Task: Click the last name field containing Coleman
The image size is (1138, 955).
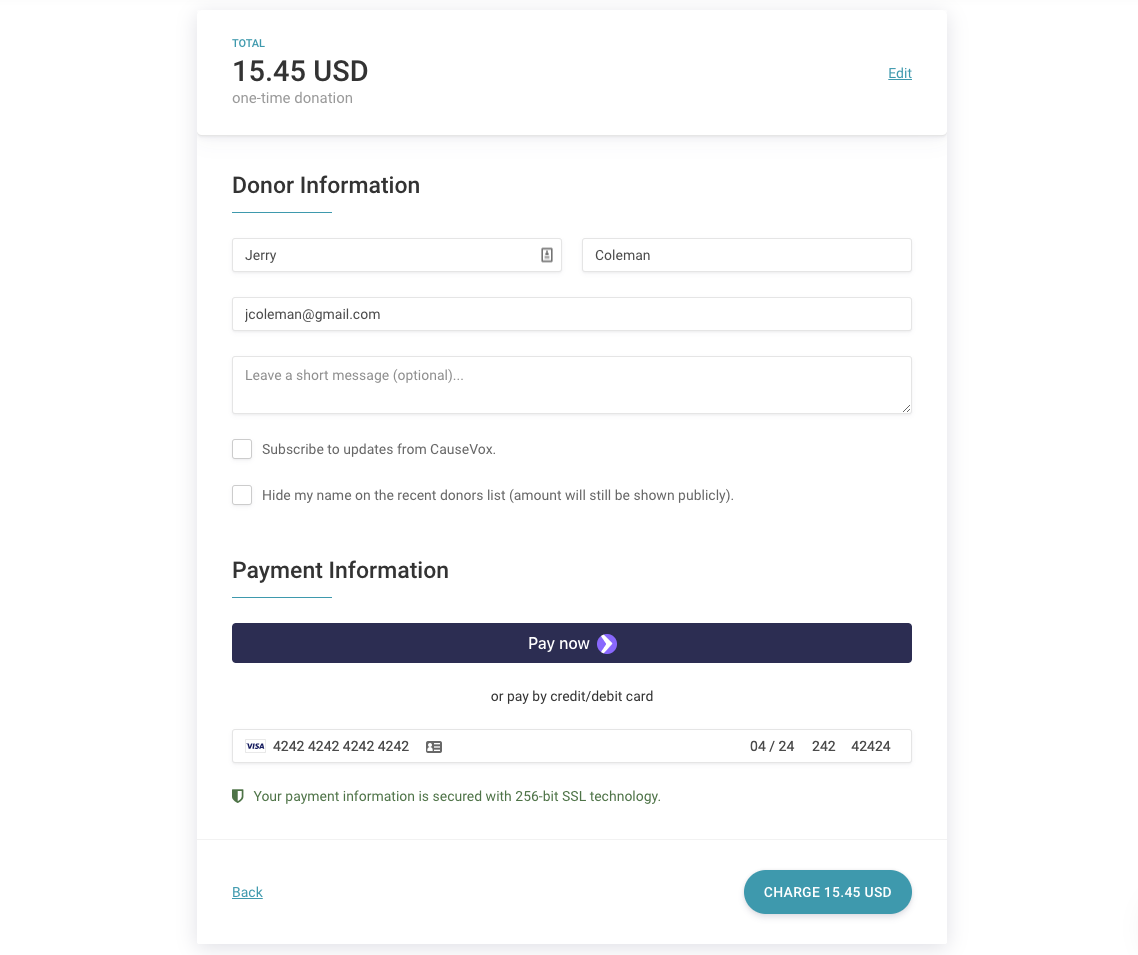Action: pyautogui.click(x=746, y=255)
